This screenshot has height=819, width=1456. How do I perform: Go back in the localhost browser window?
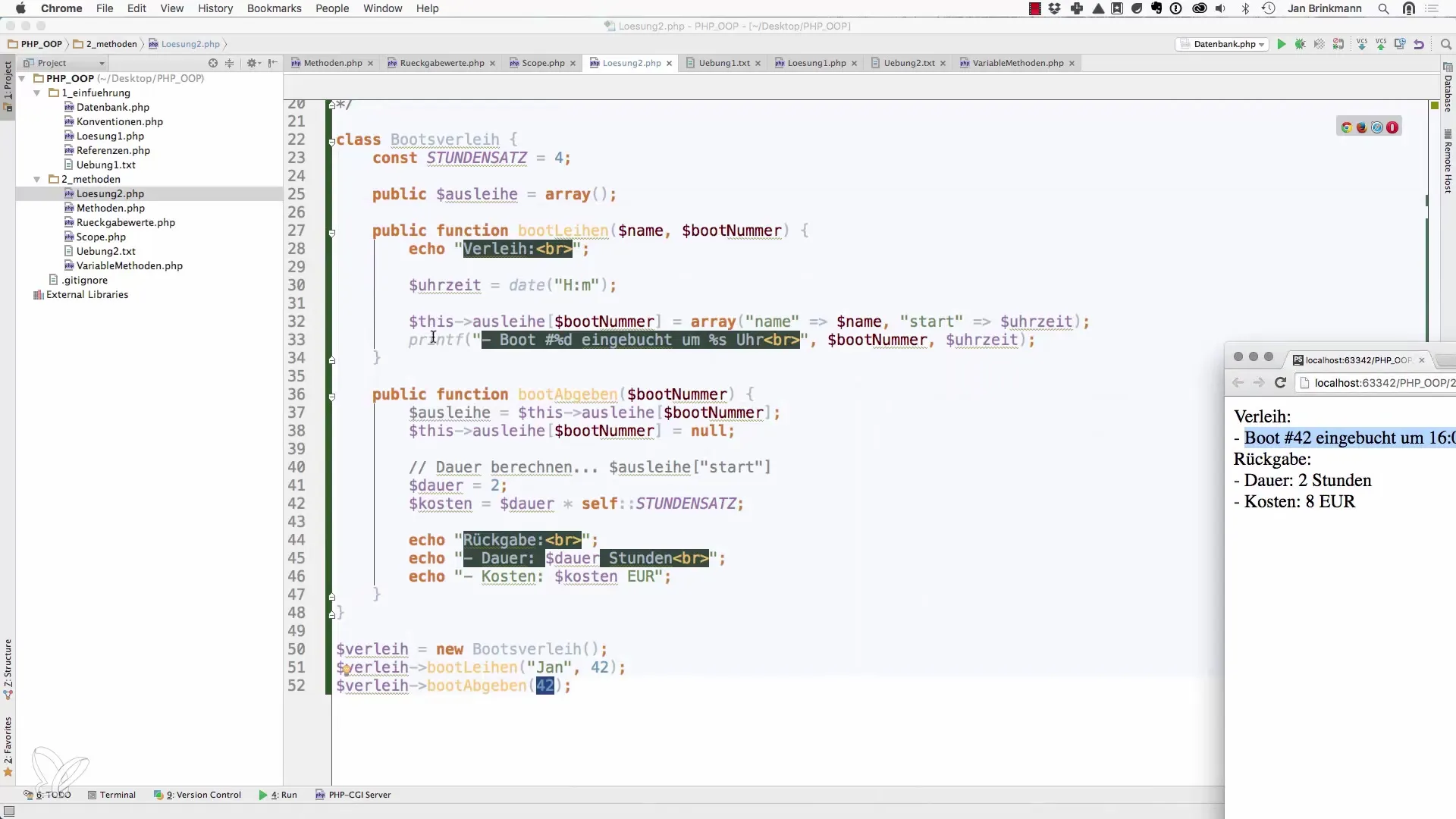(1238, 383)
